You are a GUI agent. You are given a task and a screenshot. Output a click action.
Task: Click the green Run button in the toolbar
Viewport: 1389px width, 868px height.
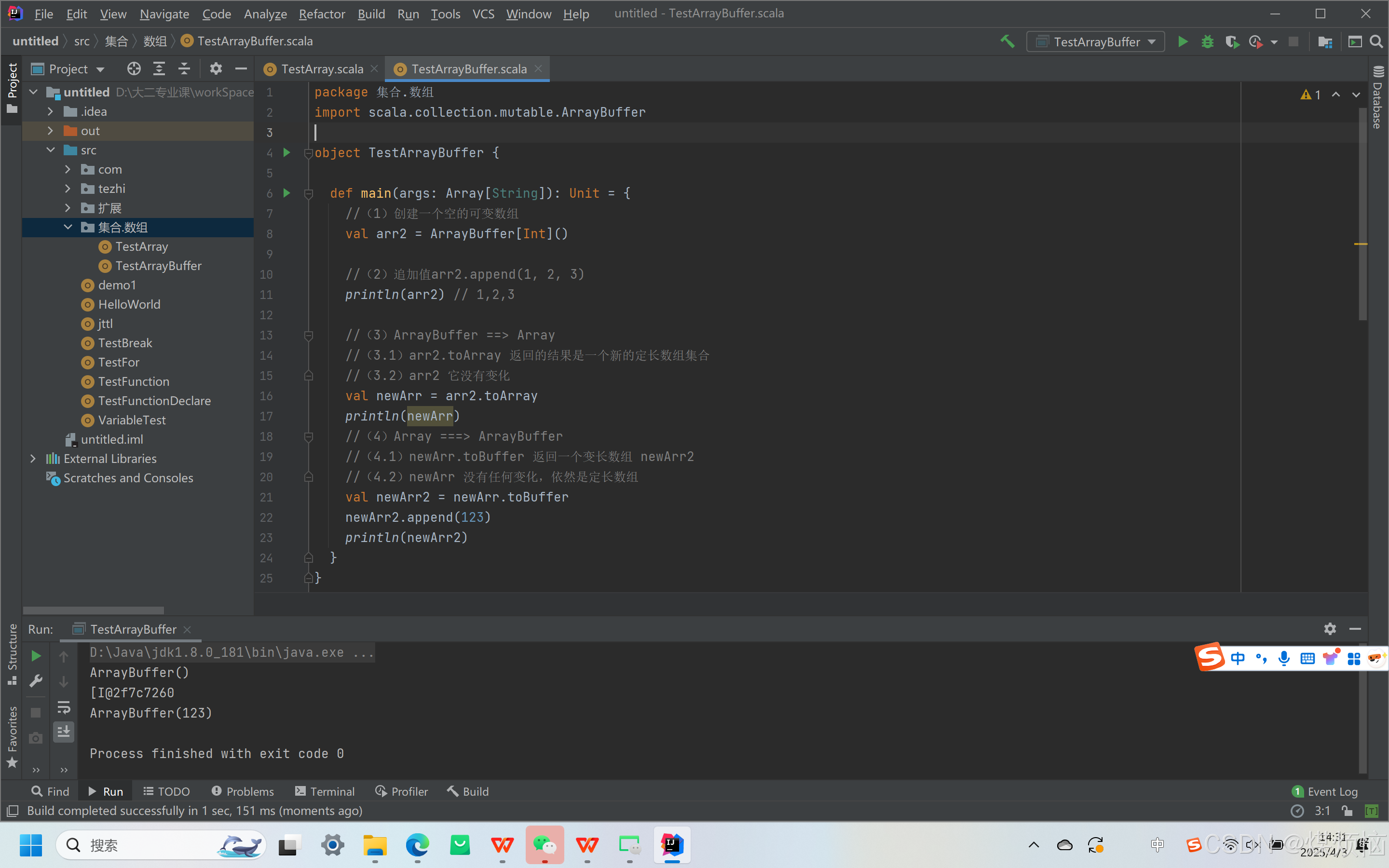point(1183,42)
